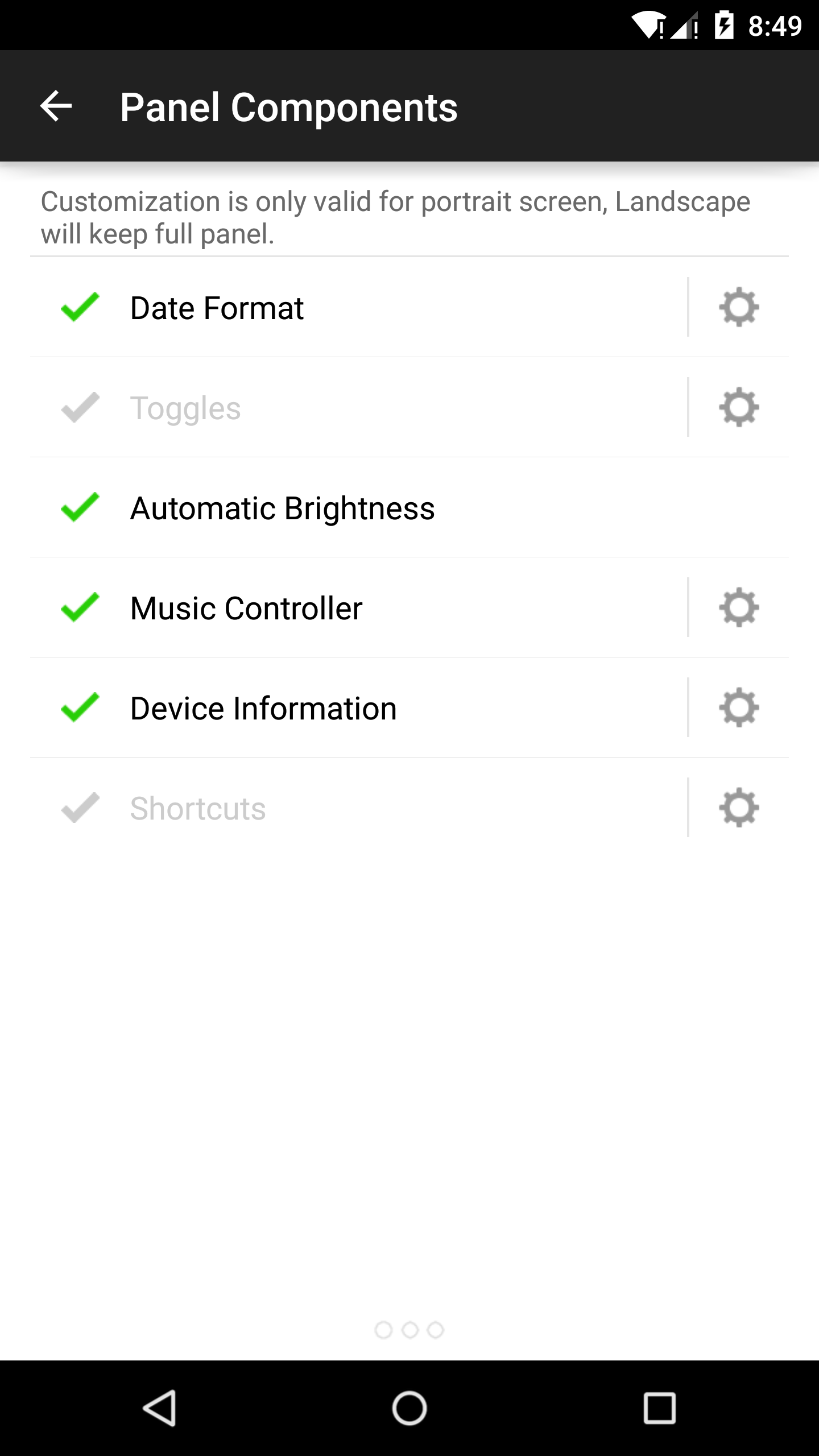Open Music Controller settings gear
The image size is (819, 1456).
(x=738, y=607)
